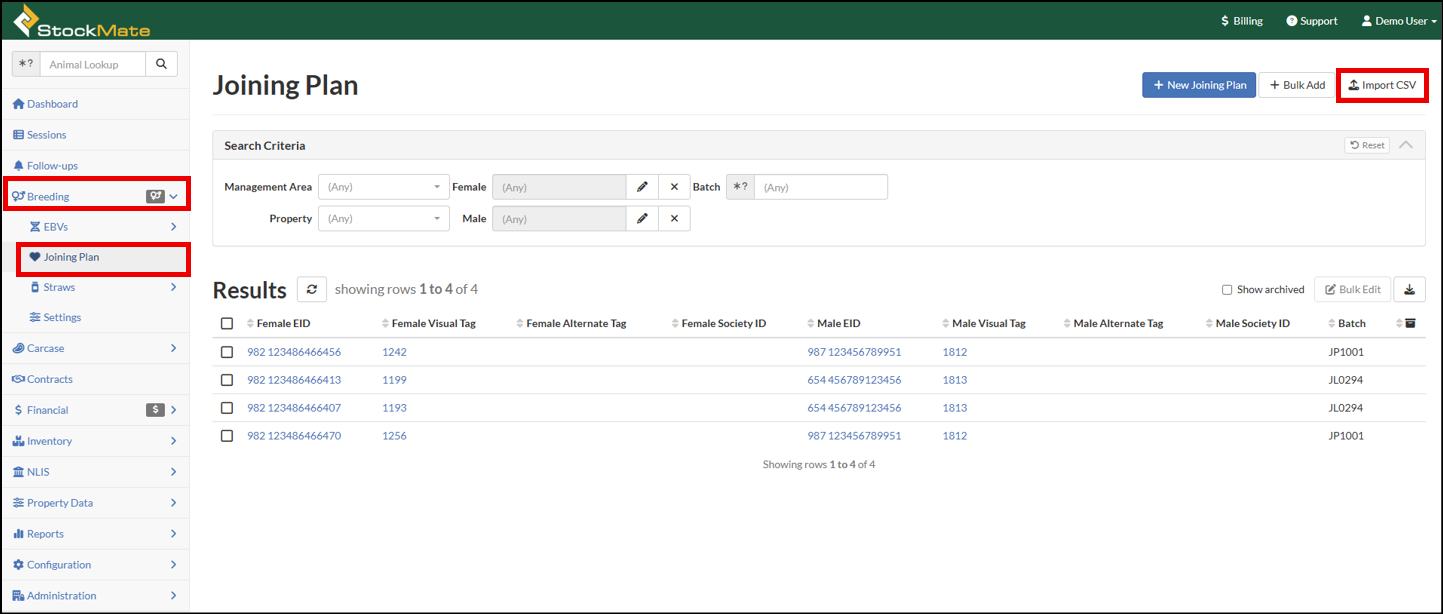Open Straws in the Breeding submenu

click(x=59, y=287)
